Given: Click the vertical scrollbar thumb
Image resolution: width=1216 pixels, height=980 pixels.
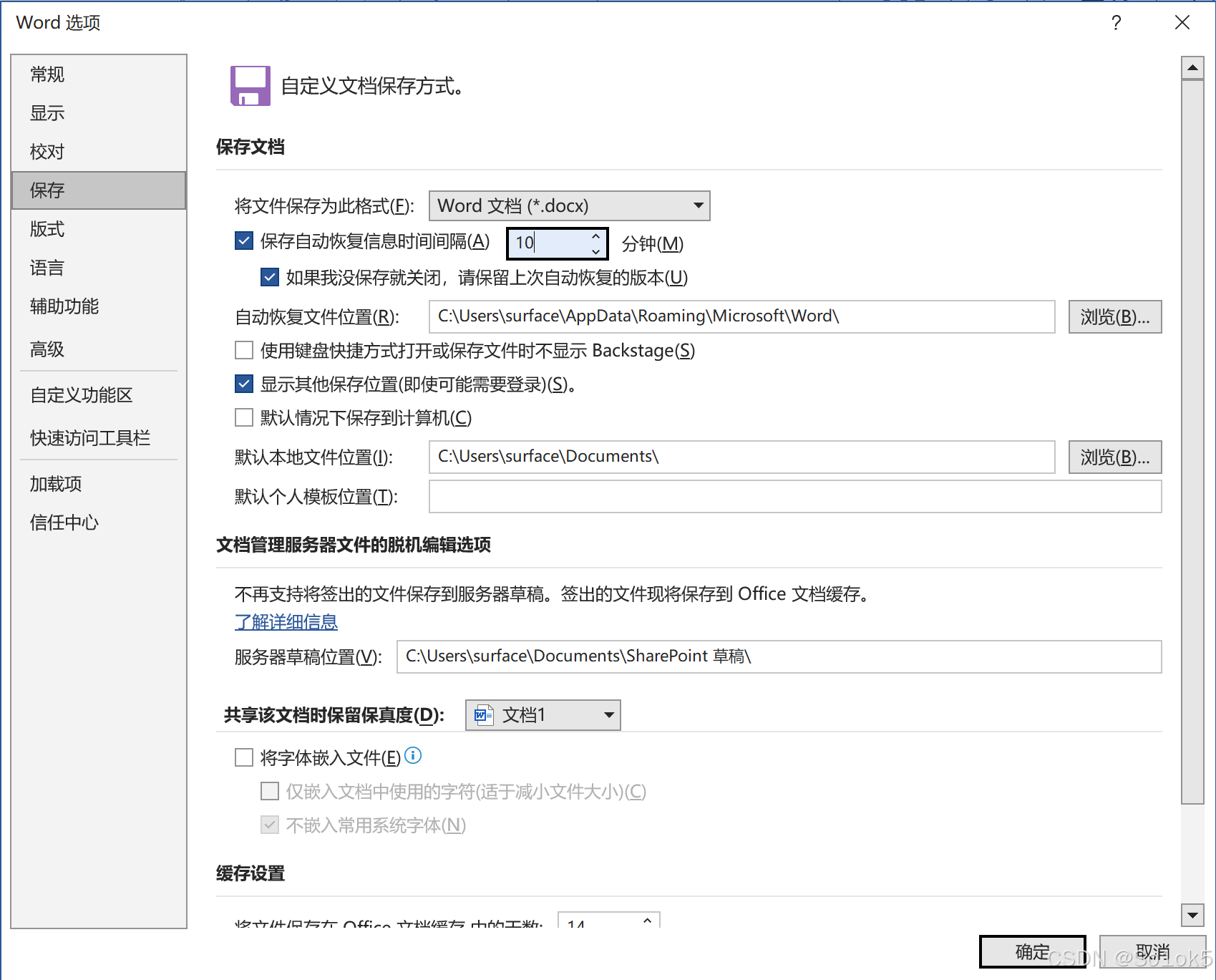Looking at the screenshot, I should click(x=1192, y=442).
